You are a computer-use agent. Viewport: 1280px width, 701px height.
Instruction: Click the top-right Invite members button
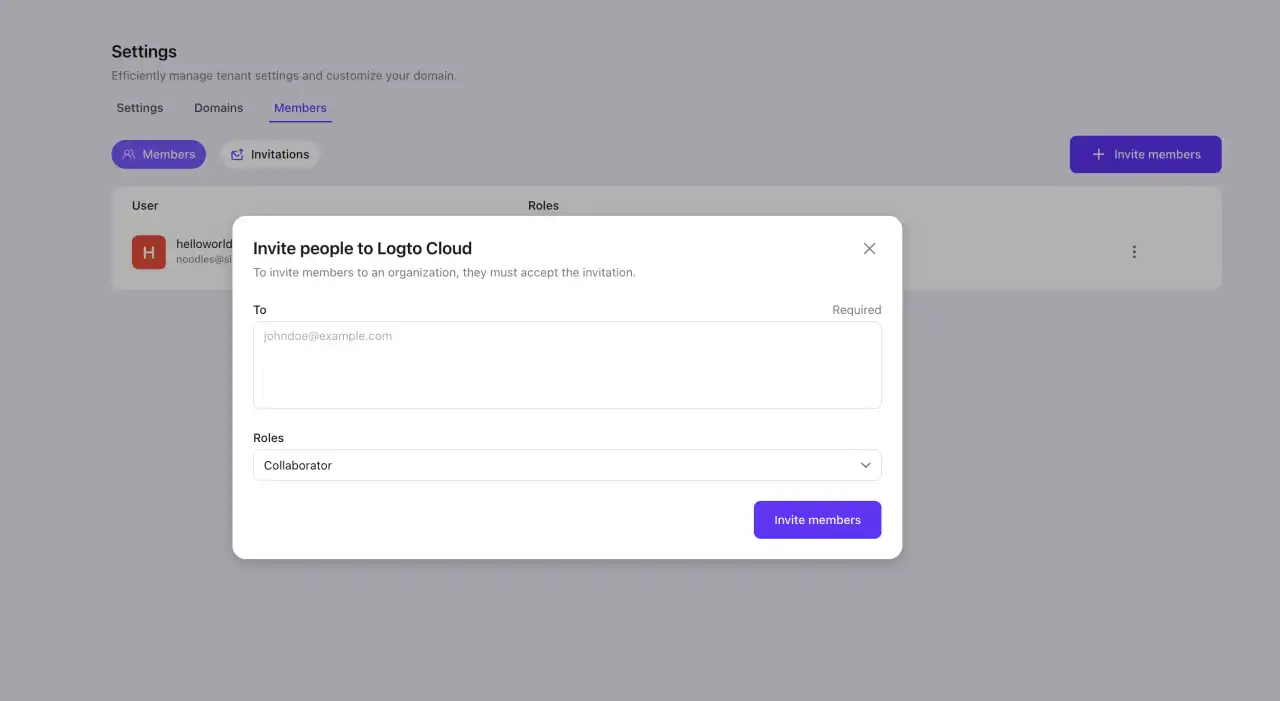click(1145, 154)
